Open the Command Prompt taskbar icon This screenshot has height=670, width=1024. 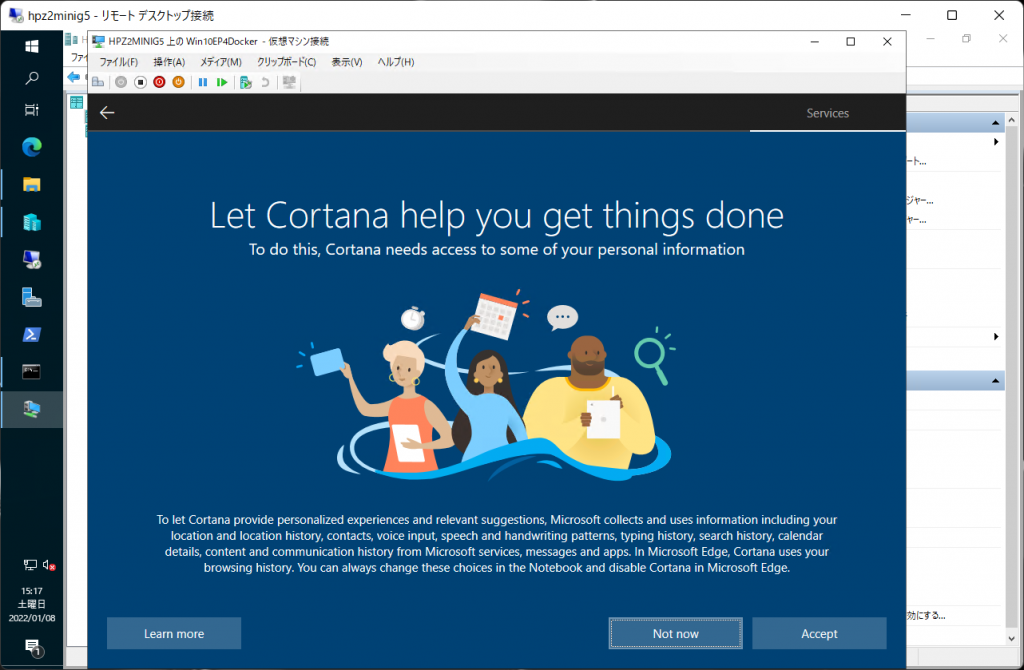(31, 372)
